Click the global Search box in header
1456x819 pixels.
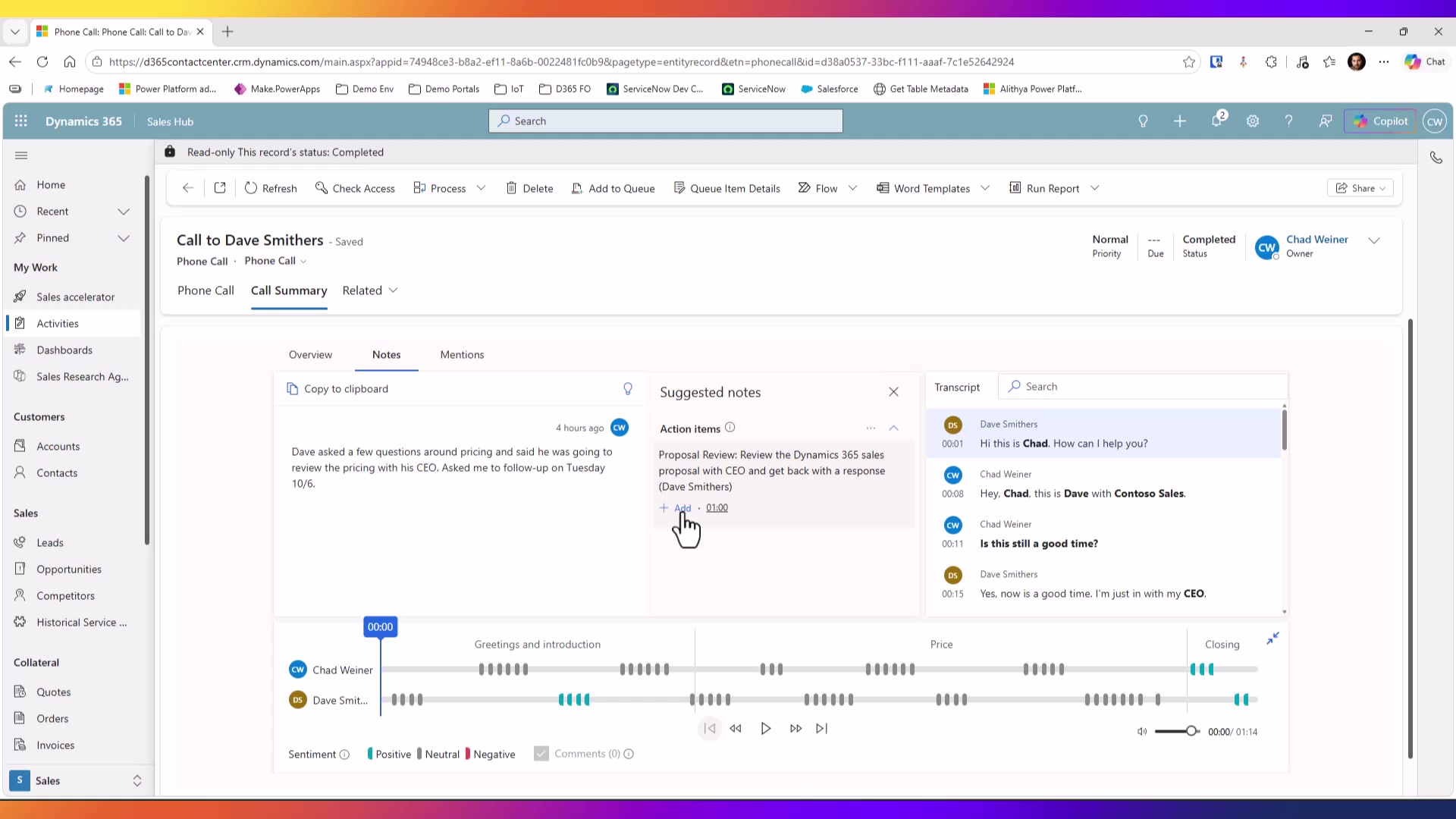[666, 121]
